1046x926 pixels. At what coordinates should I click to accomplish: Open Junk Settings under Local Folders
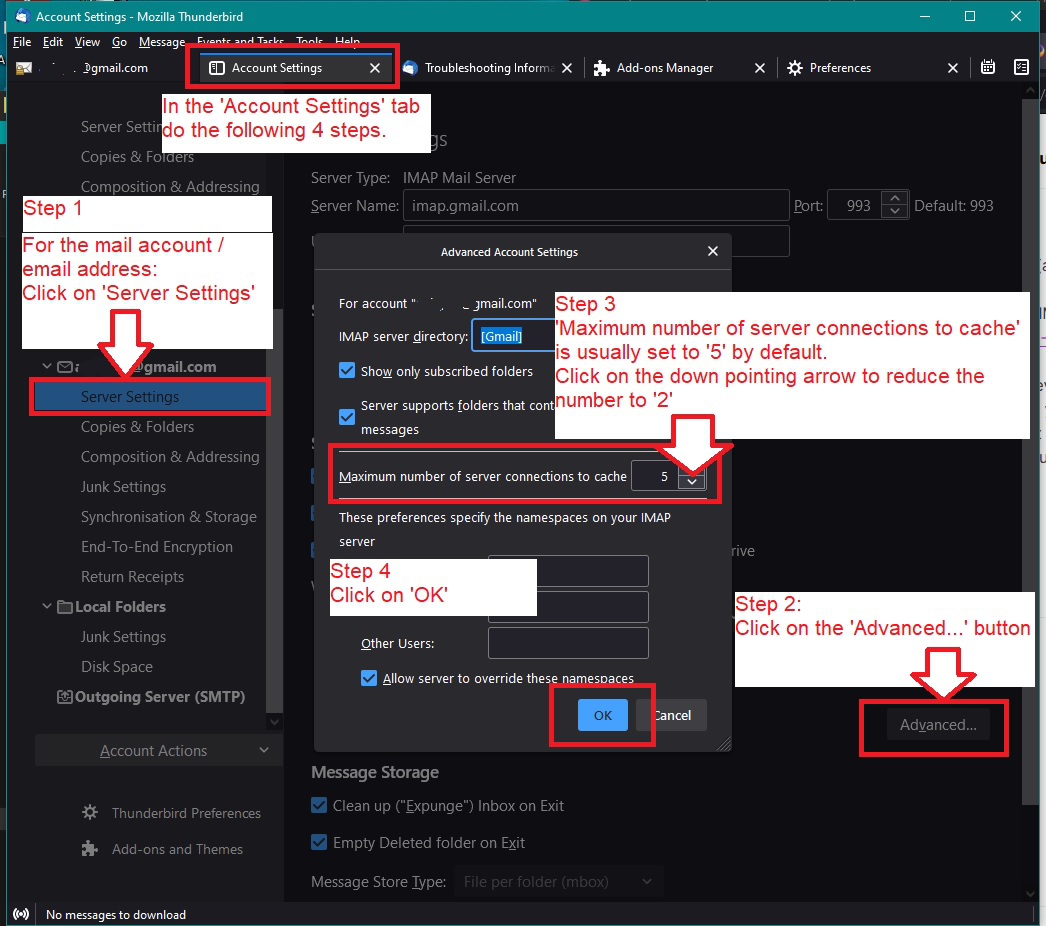click(x=123, y=637)
